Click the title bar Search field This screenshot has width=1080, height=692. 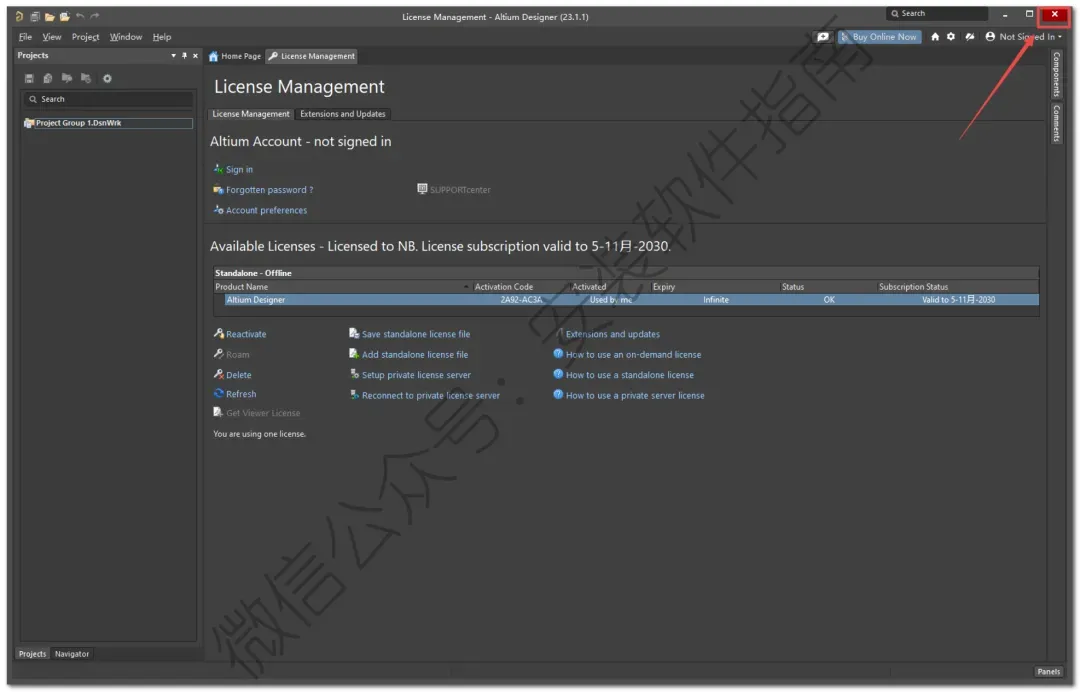(x=937, y=14)
